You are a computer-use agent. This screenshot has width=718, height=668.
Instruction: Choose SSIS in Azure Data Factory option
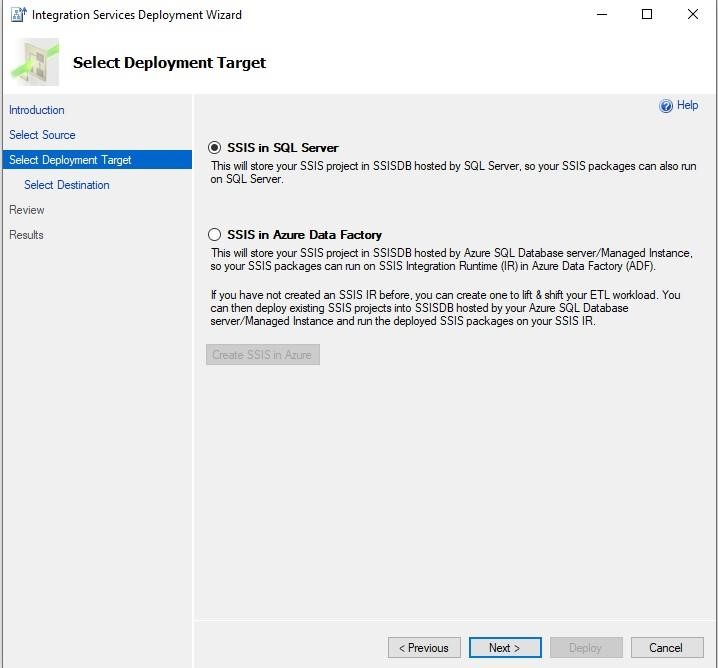(214, 235)
